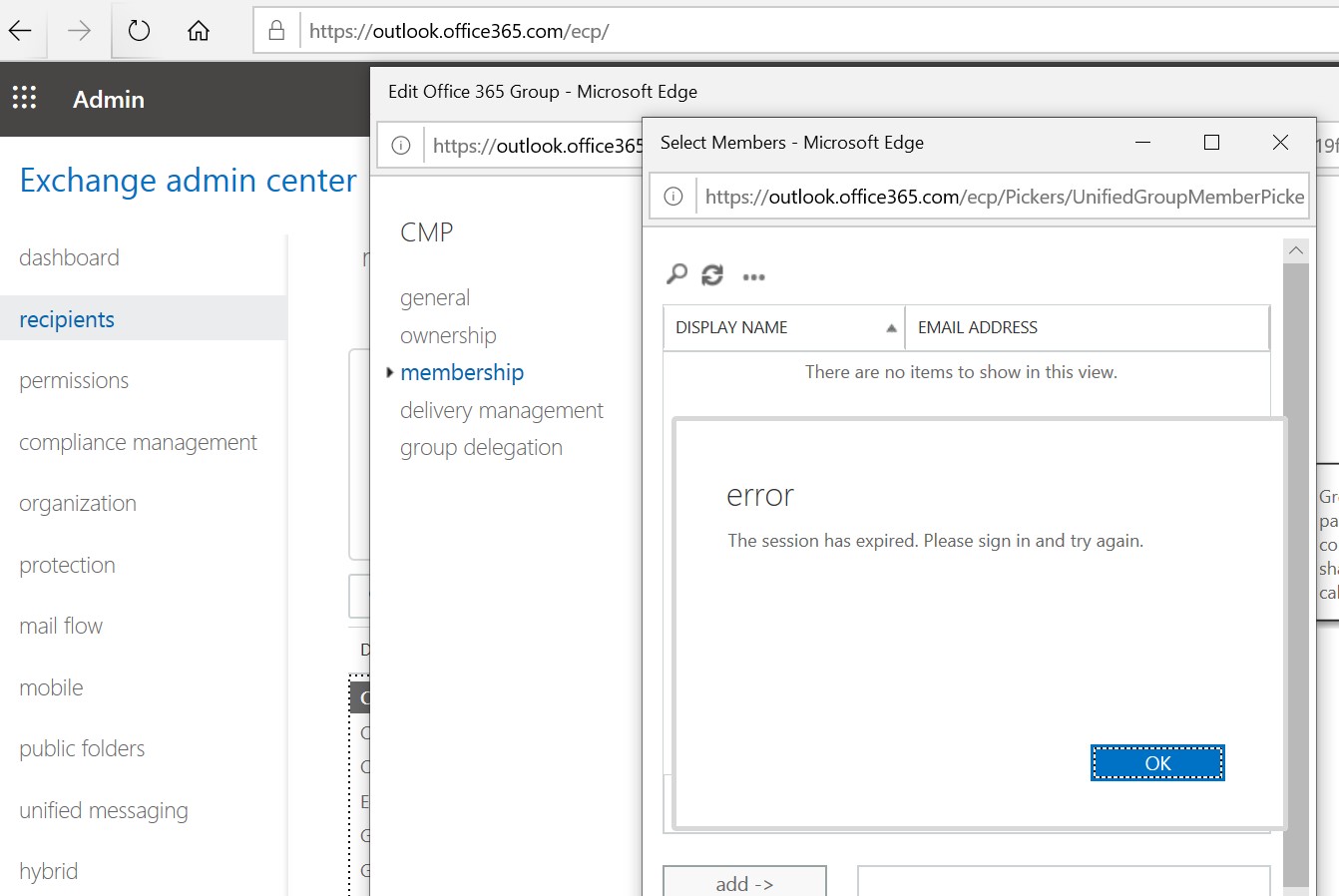Image resolution: width=1339 pixels, height=896 pixels.
Task: Open mail flow settings
Action: point(61,626)
